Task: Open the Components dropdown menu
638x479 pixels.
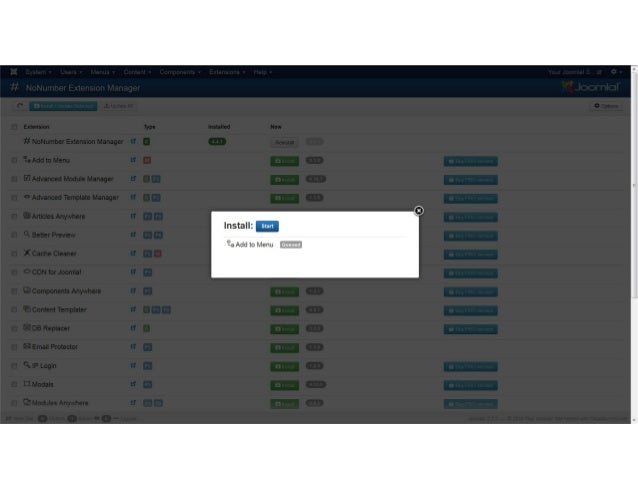Action: point(180,72)
